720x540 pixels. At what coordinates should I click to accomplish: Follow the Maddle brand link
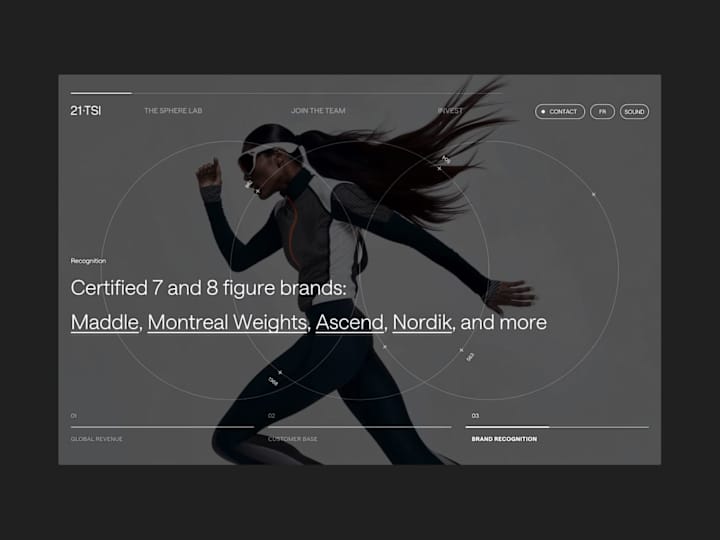tap(105, 322)
